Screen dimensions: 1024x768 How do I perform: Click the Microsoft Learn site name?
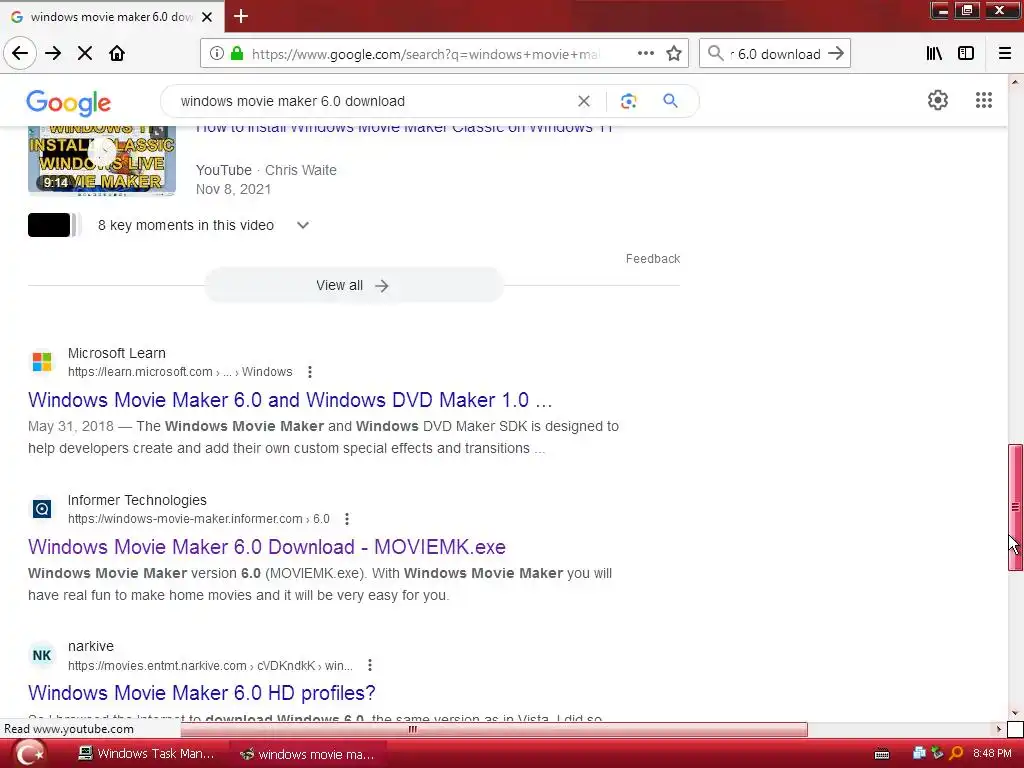click(x=117, y=353)
